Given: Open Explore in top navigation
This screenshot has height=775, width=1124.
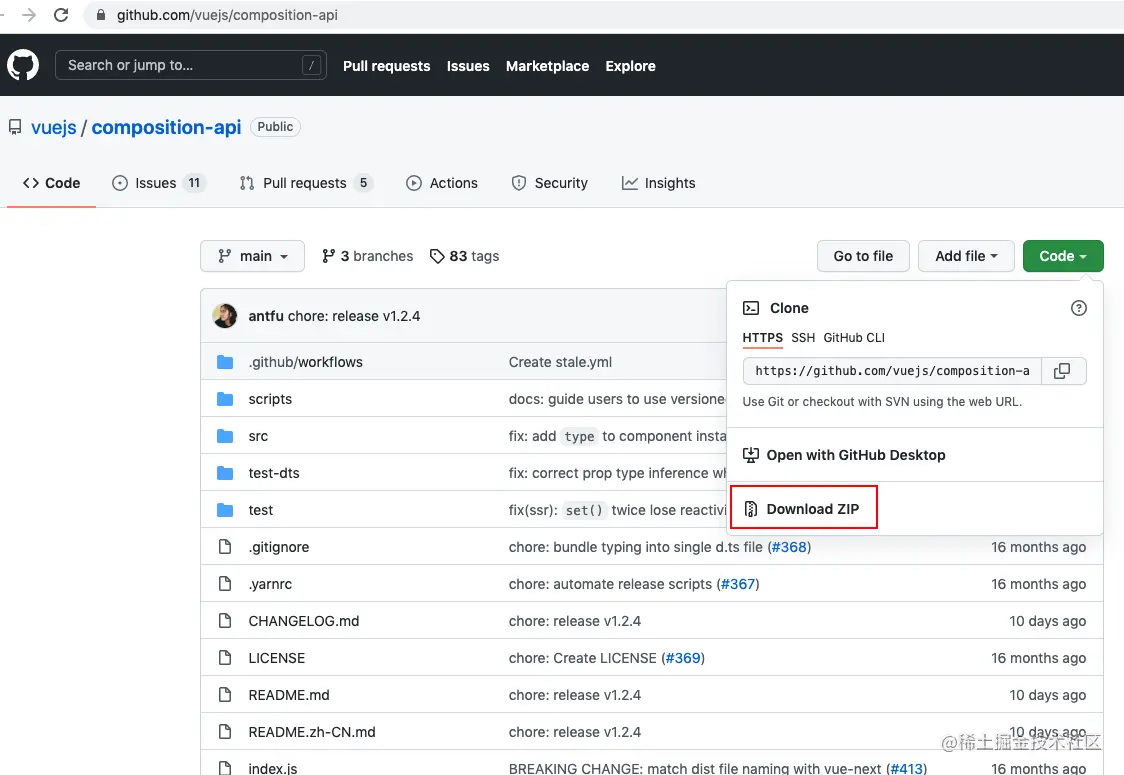Looking at the screenshot, I should pyautogui.click(x=630, y=66).
